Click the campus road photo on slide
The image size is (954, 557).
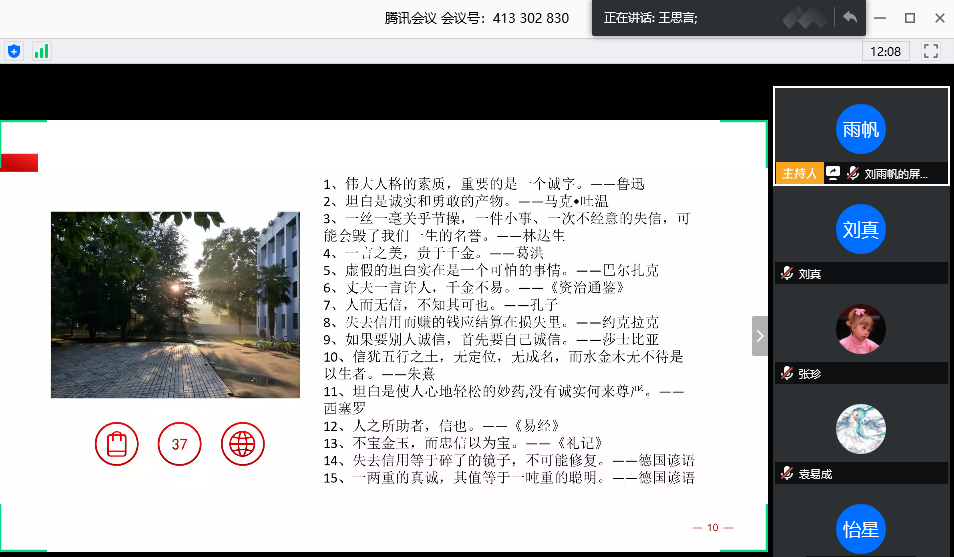pyautogui.click(x=175, y=304)
